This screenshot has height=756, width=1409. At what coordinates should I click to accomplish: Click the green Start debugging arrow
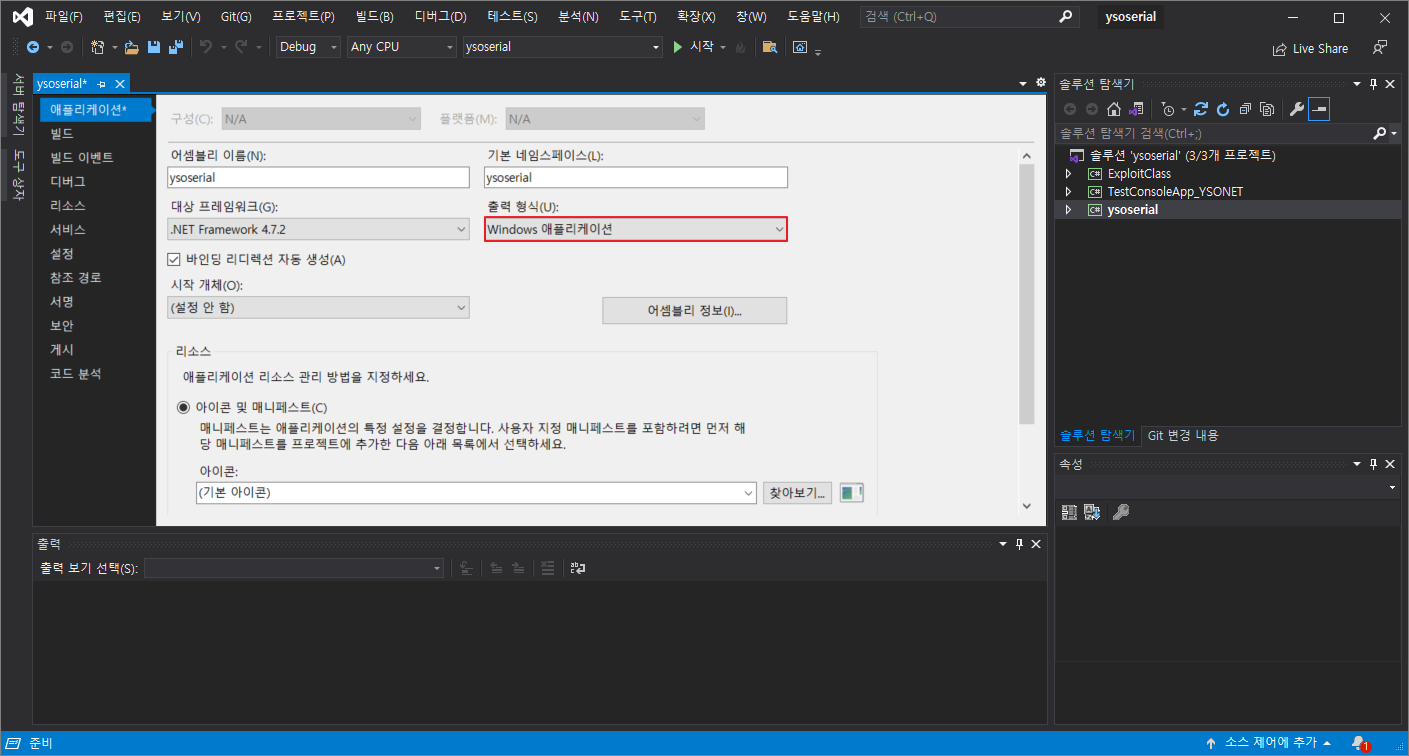[x=677, y=47]
